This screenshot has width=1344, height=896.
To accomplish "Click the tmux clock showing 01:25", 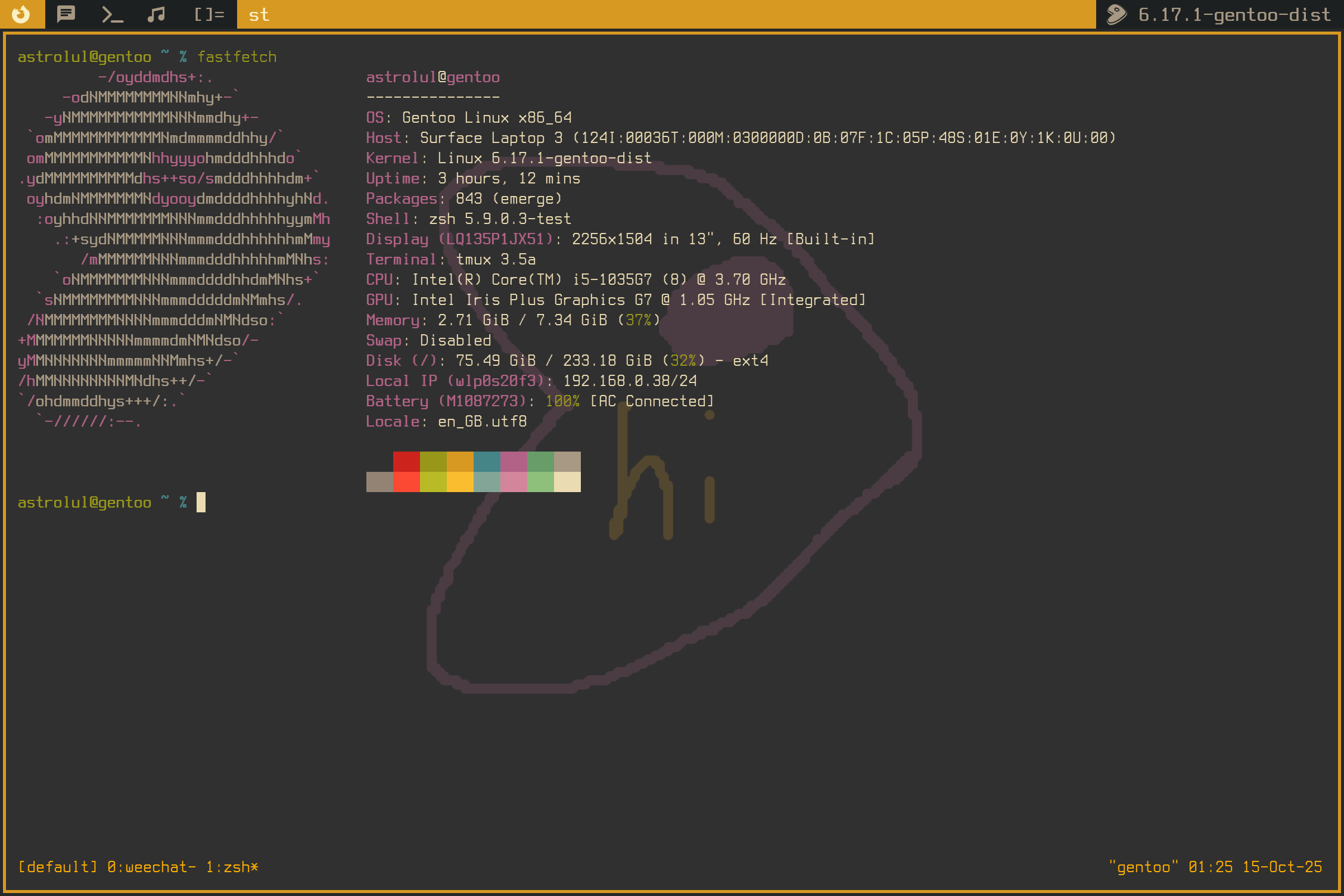I will tap(1210, 867).
